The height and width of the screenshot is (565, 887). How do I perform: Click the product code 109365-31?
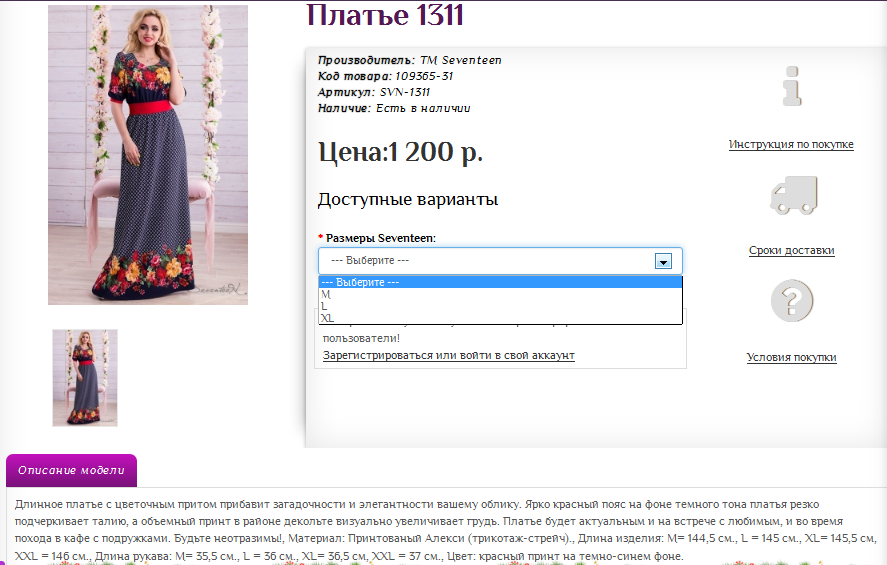(424, 76)
